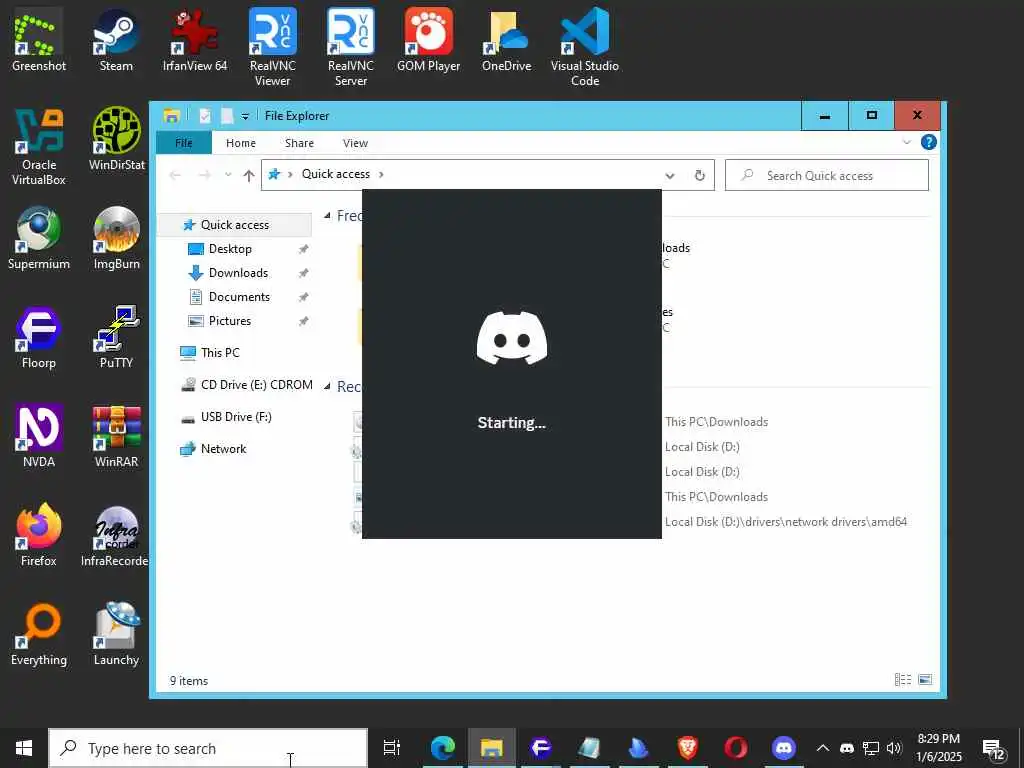
Task: Launch WinDirStat from the desktop
Action: [116, 138]
